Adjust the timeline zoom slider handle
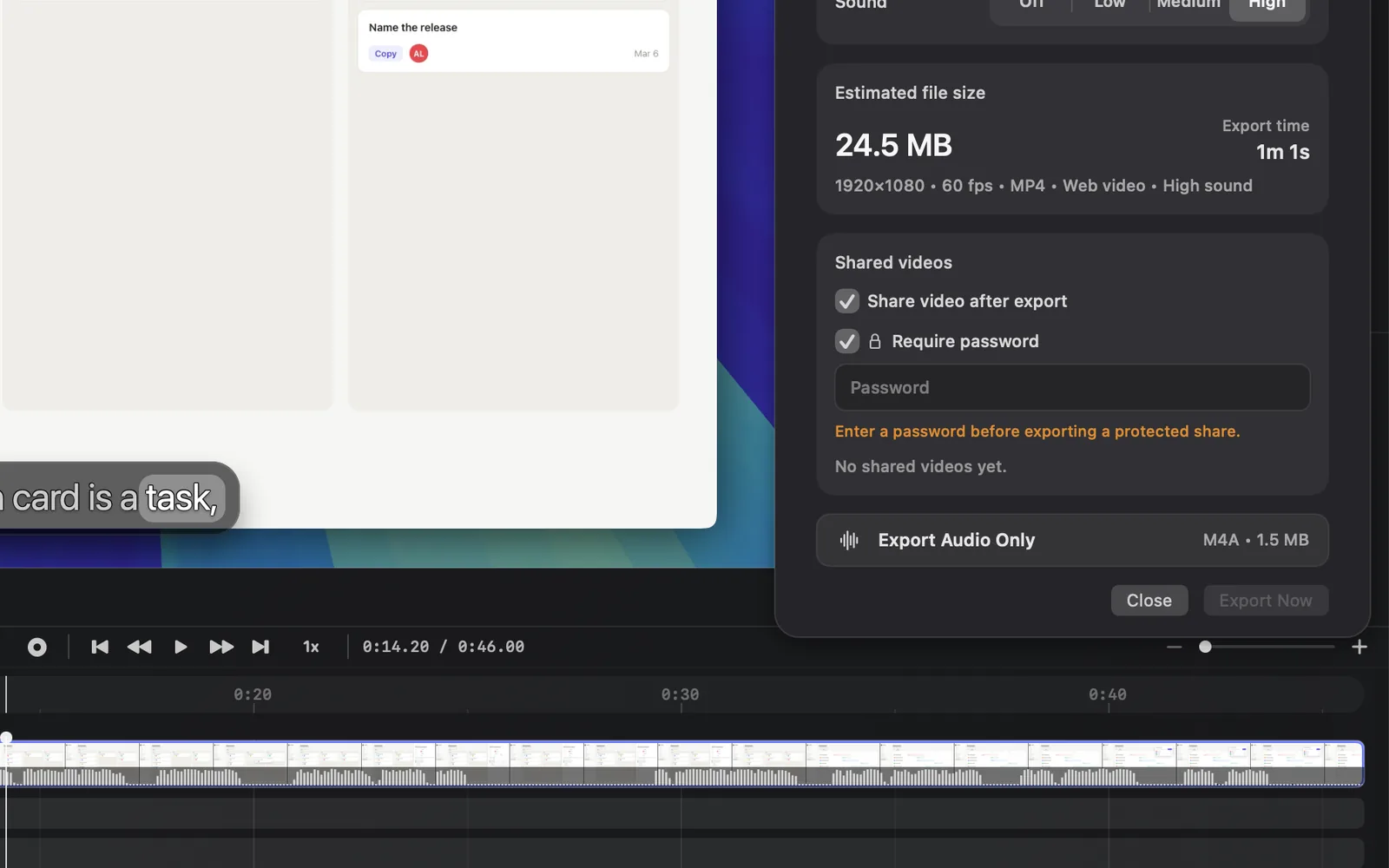Screen dimensions: 1389x868 (1205, 647)
